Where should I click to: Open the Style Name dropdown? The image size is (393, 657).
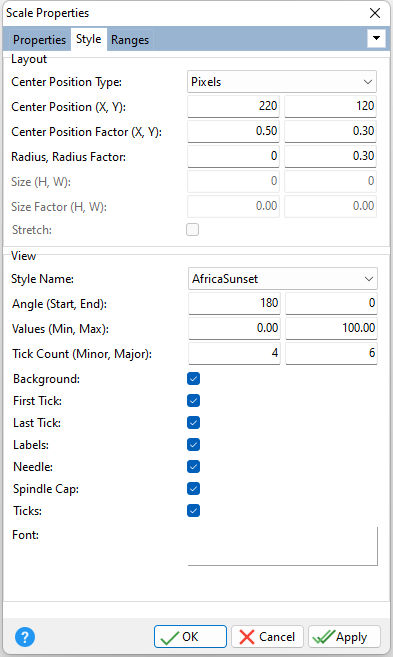[283, 279]
